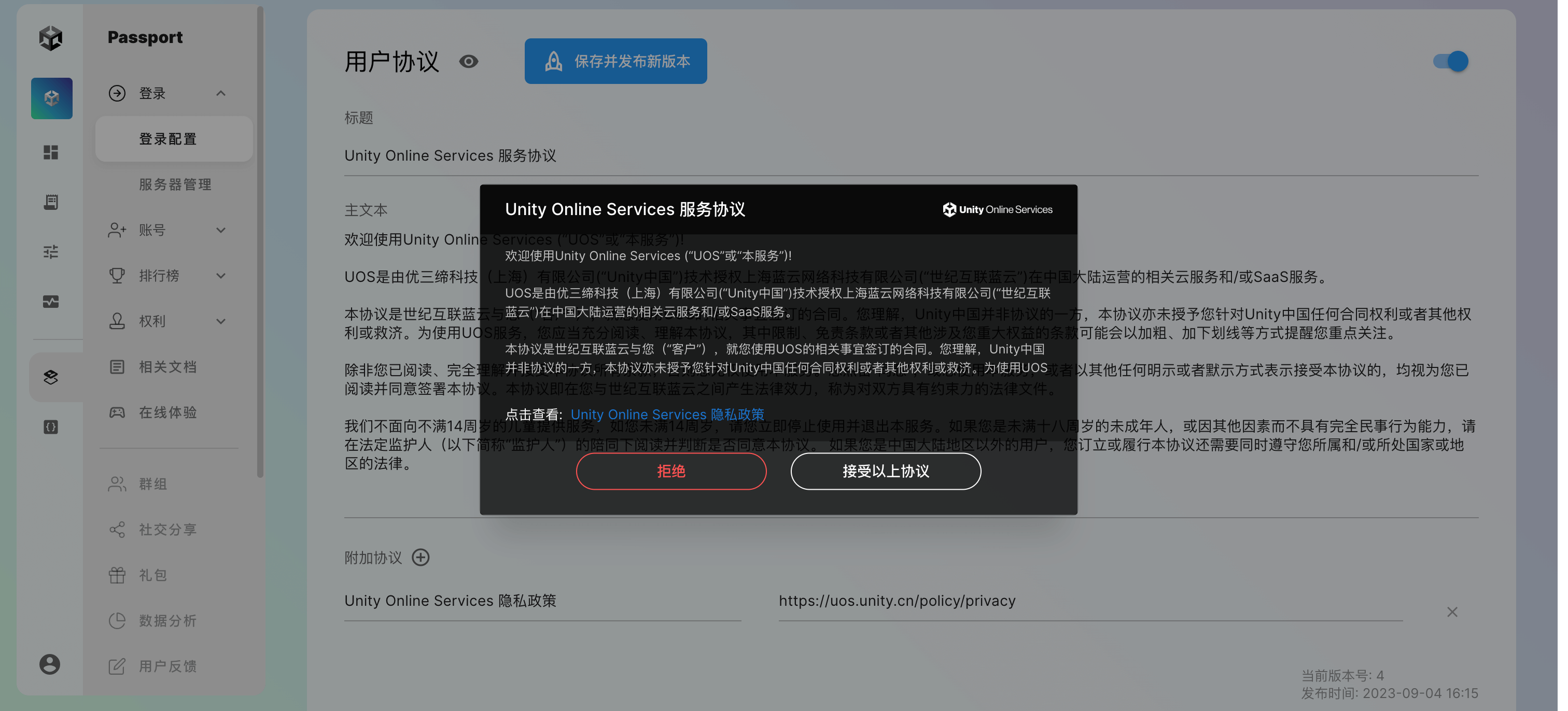Image resolution: width=1568 pixels, height=711 pixels.
Task: Open the 相关文档 menu item
Action: [168, 367]
